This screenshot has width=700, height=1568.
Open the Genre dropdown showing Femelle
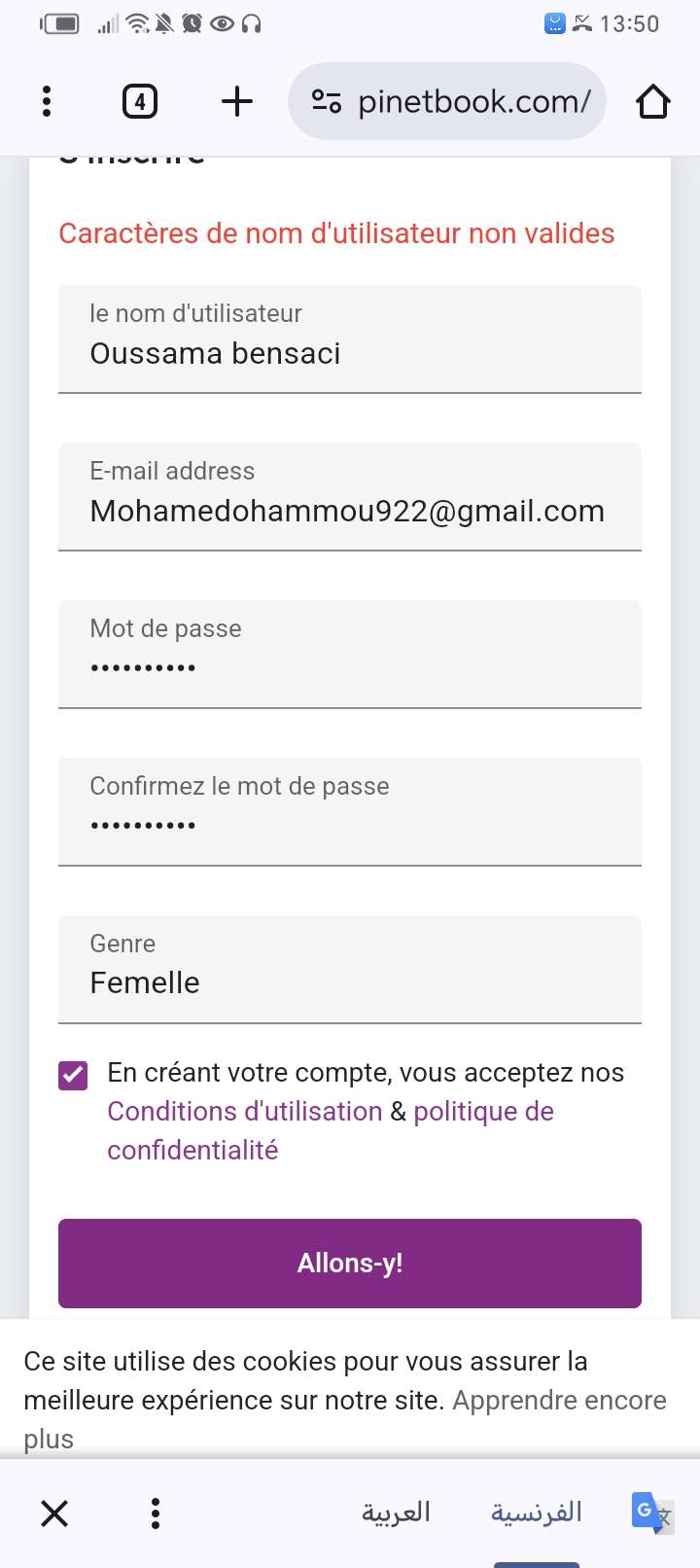[x=350, y=969]
